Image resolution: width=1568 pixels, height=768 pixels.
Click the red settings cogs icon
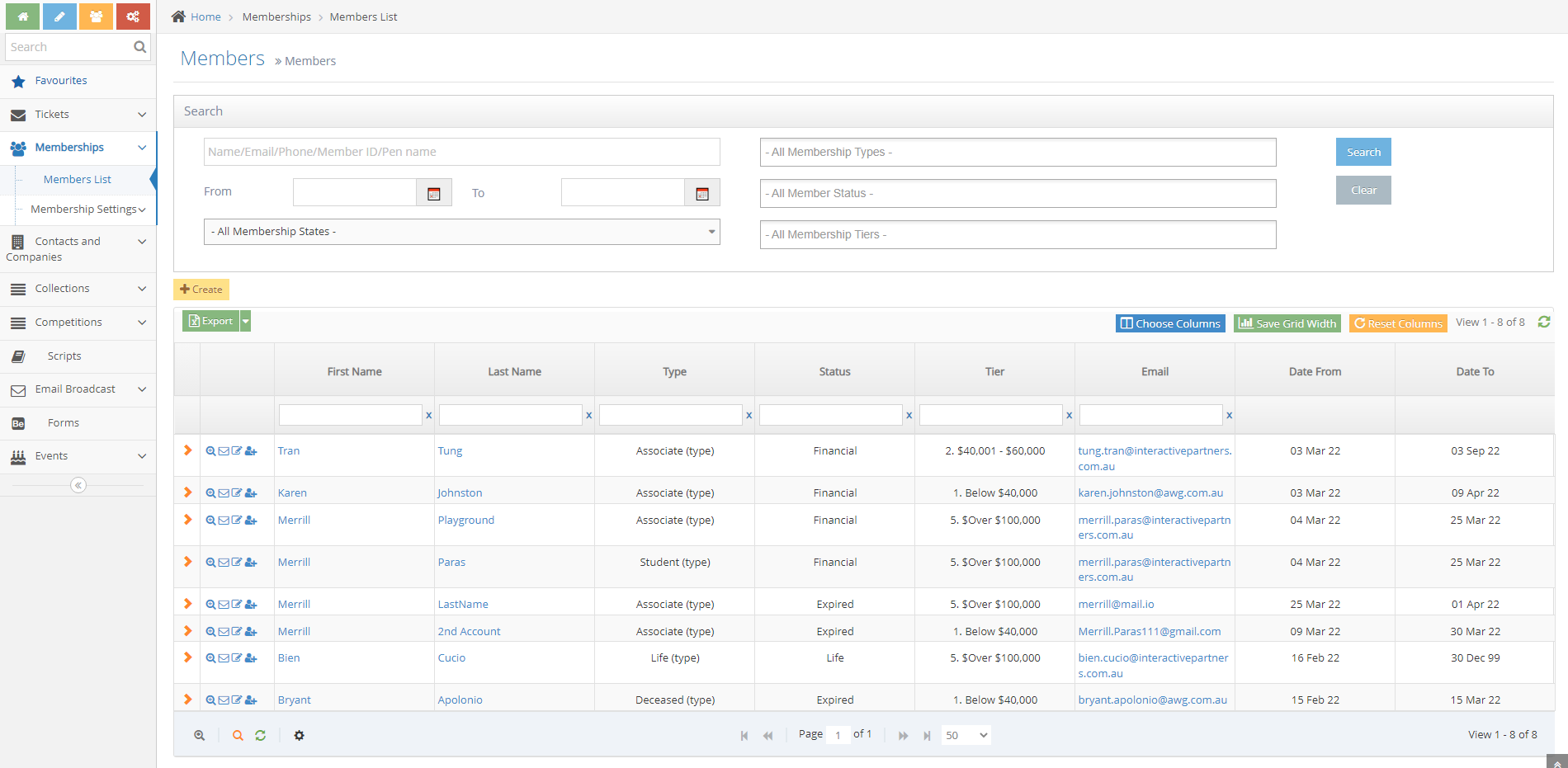(133, 16)
